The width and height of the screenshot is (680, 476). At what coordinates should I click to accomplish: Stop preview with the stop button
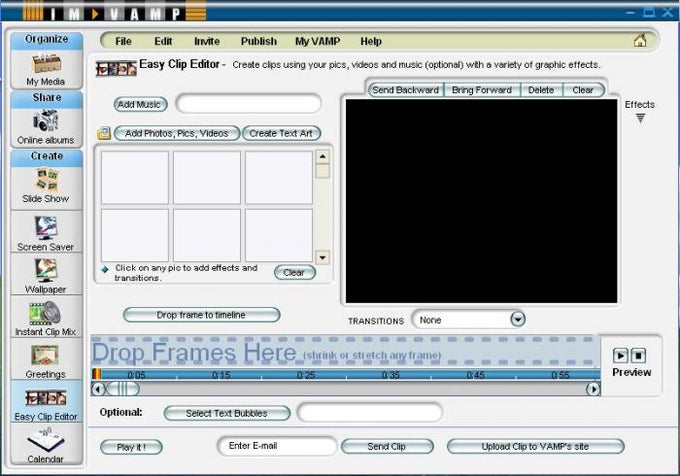pyautogui.click(x=638, y=355)
